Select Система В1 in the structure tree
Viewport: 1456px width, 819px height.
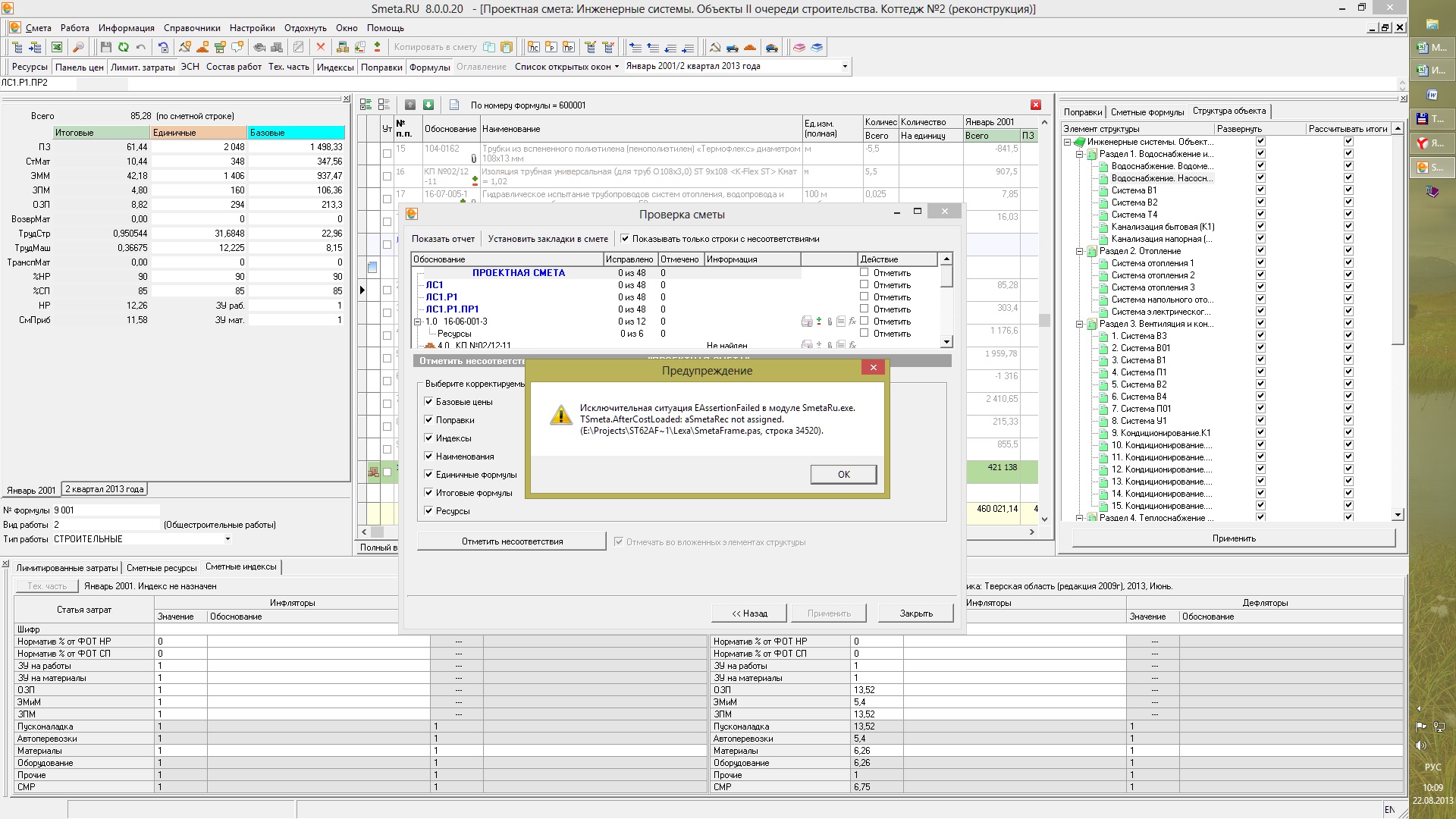coord(1134,190)
